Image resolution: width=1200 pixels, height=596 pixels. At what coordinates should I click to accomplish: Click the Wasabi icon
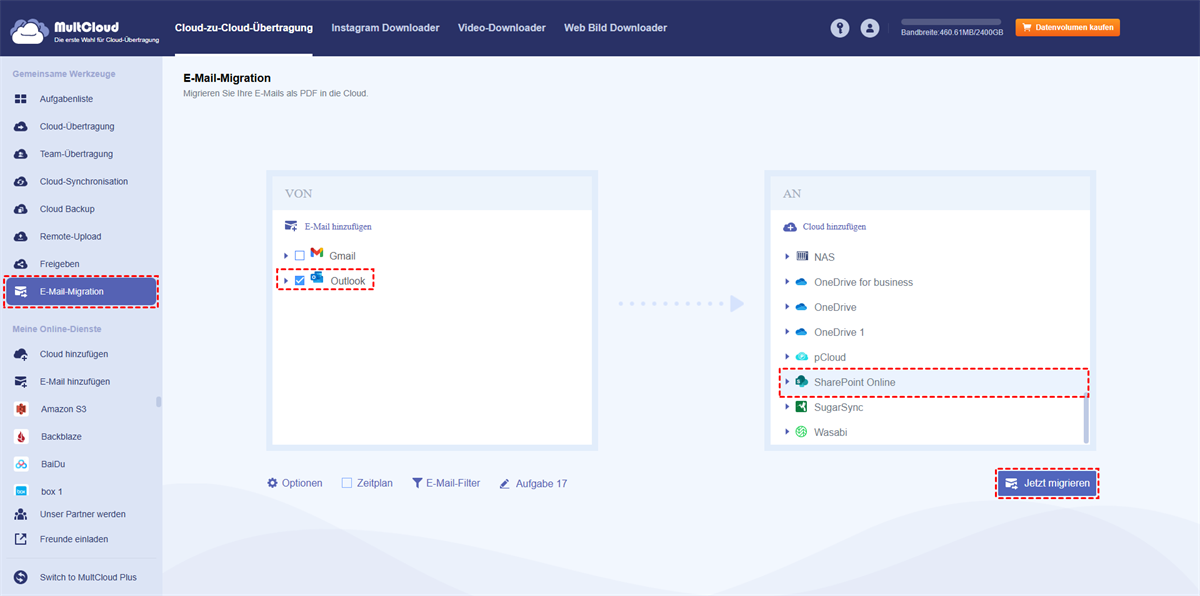coord(801,432)
